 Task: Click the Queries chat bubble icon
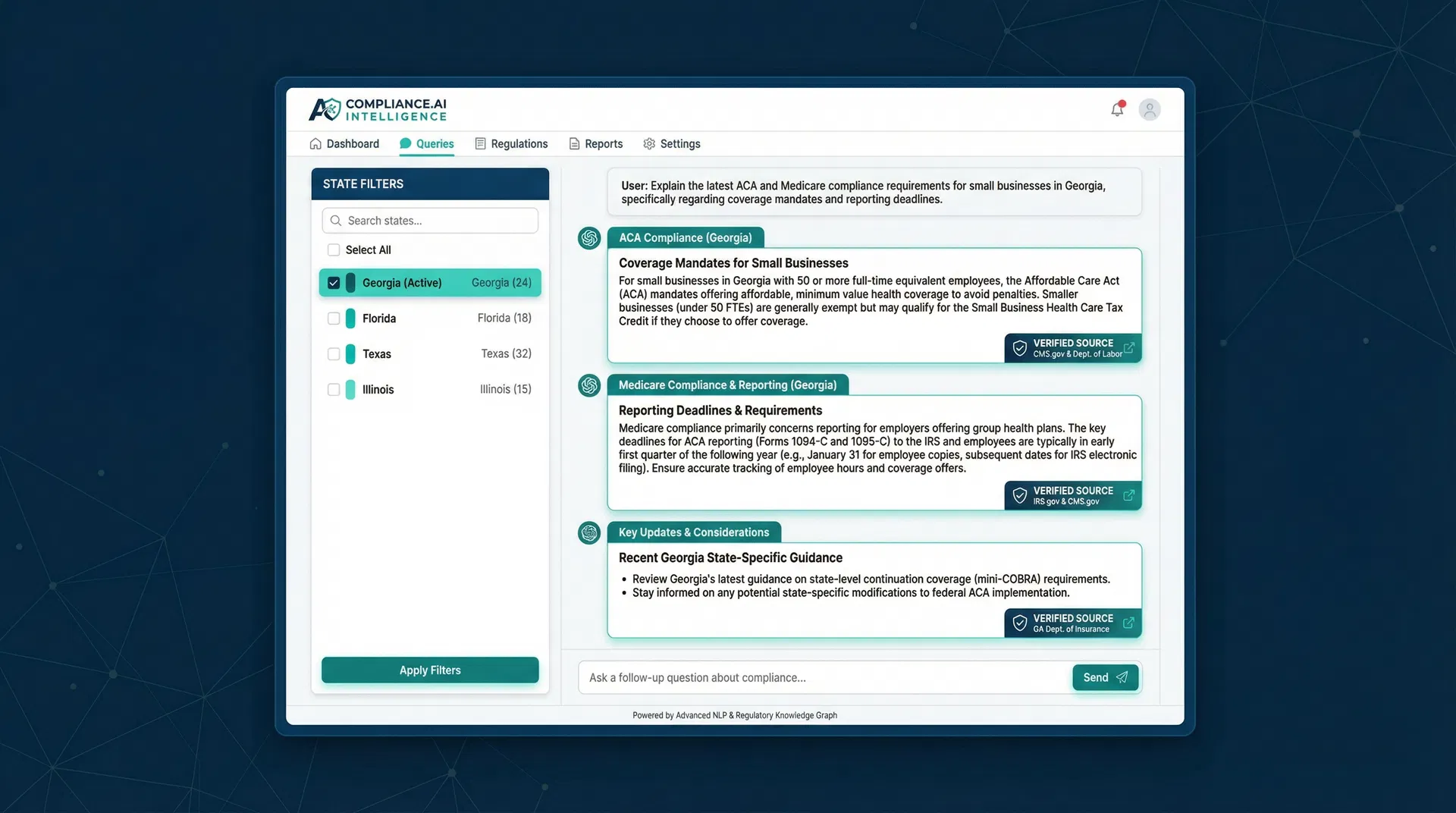[x=406, y=143]
